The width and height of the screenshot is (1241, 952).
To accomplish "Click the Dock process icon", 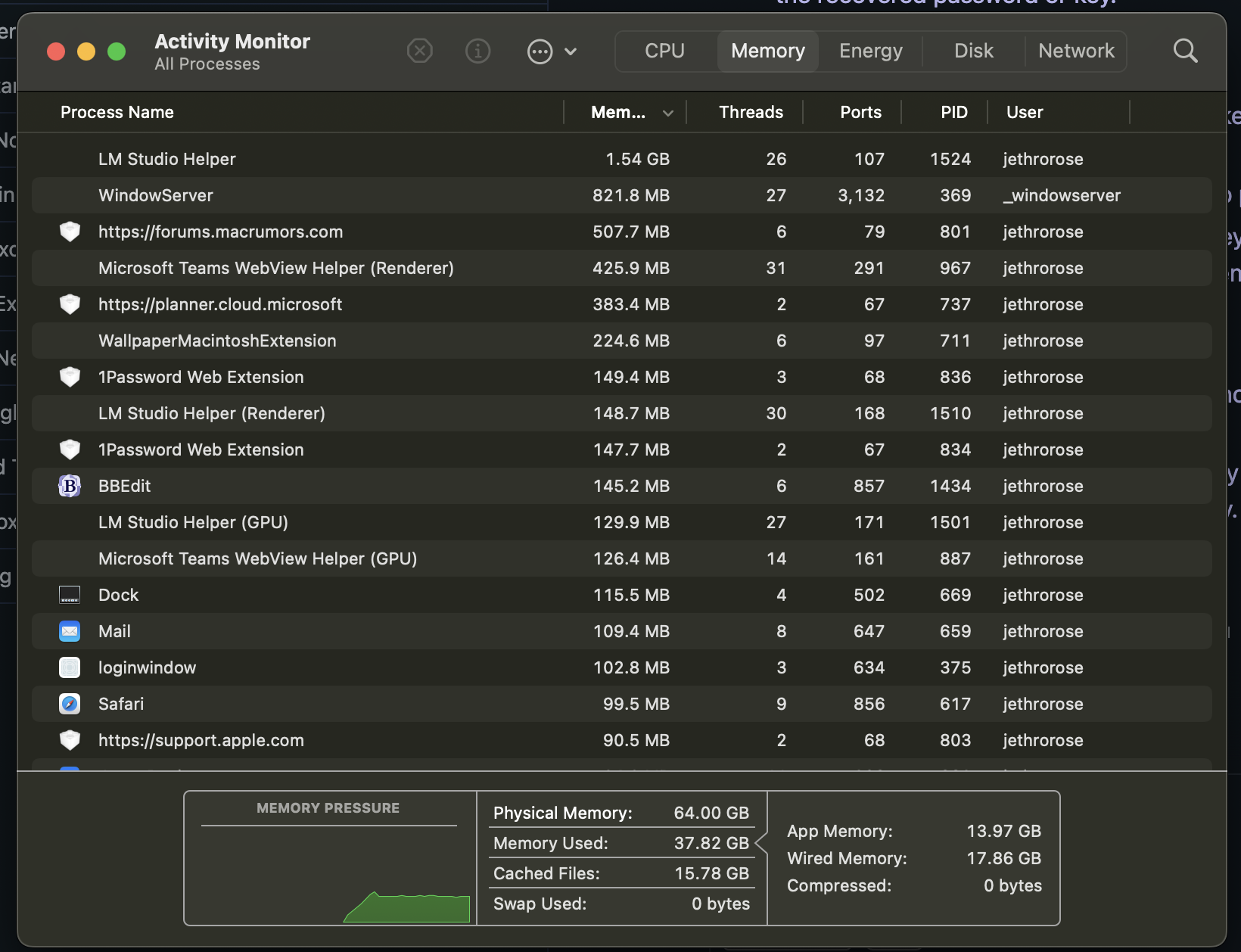I will click(x=70, y=595).
